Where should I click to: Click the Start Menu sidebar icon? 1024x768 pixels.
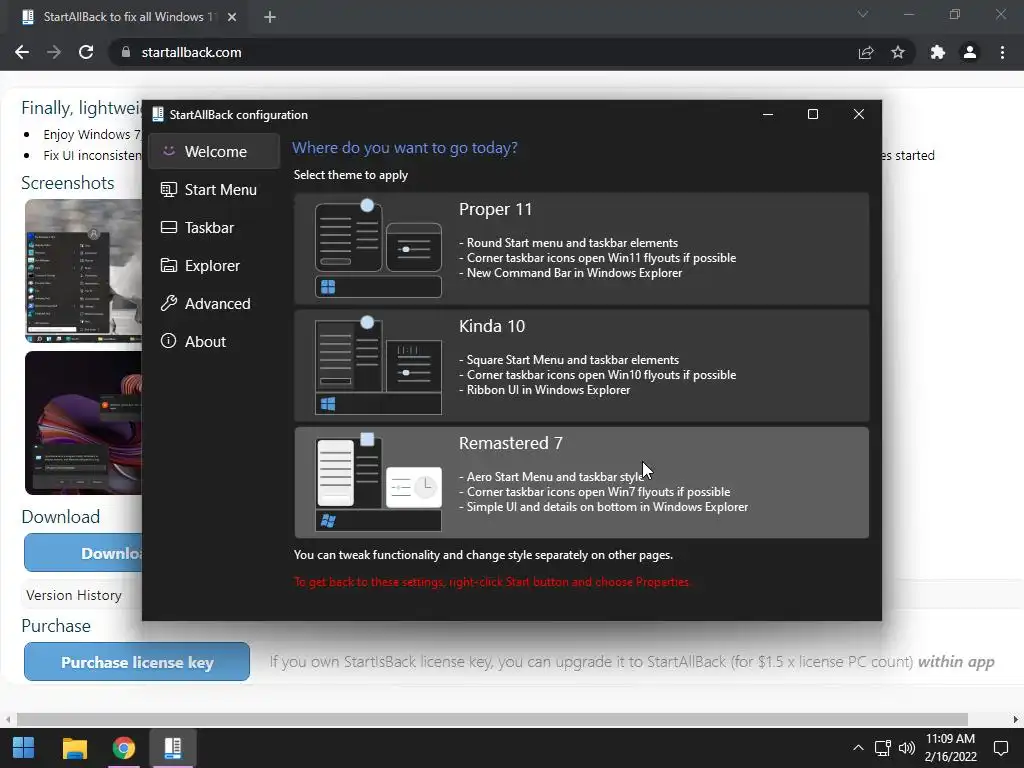point(168,189)
